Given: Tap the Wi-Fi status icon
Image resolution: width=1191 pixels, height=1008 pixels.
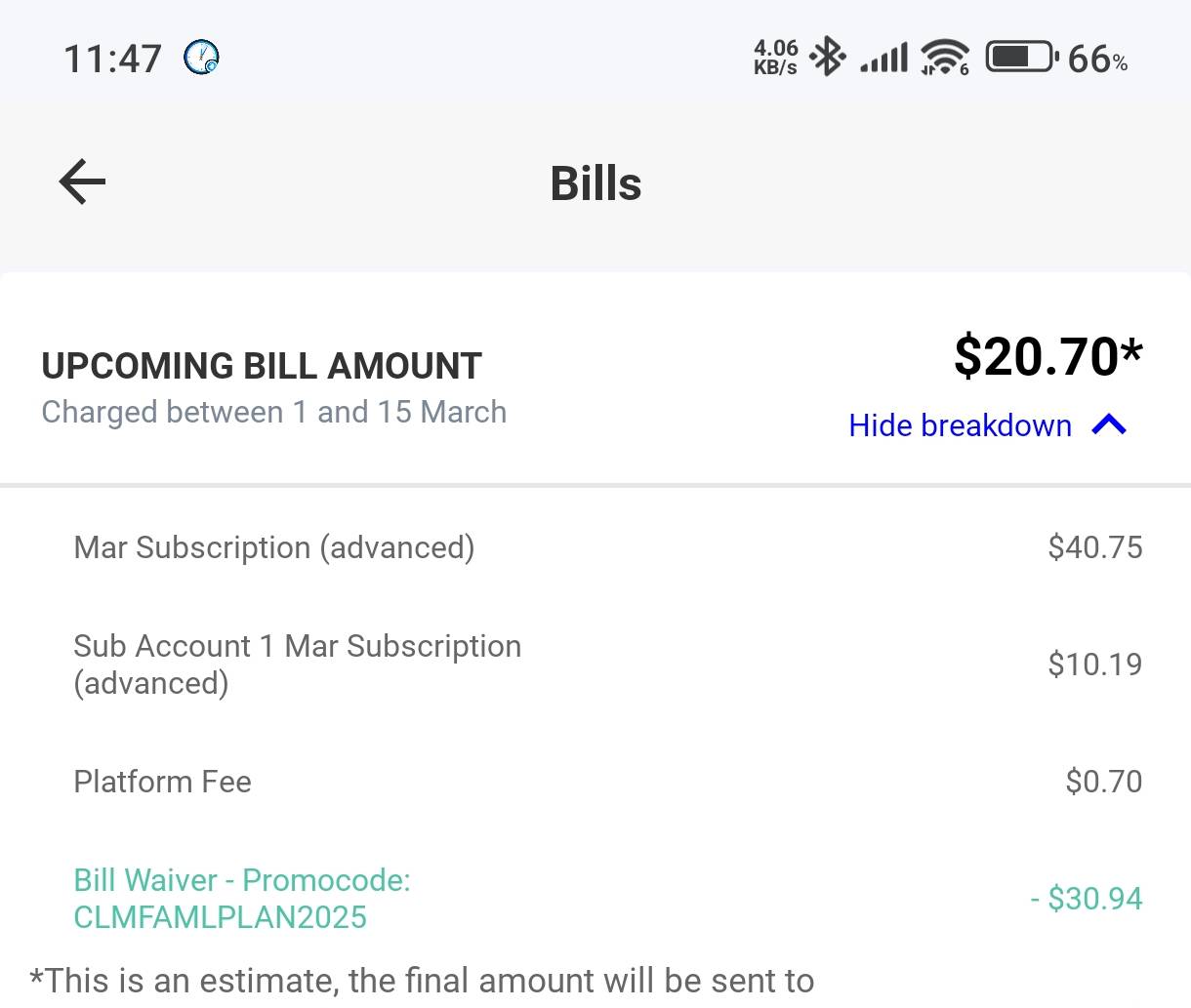Looking at the screenshot, I should click(x=944, y=58).
